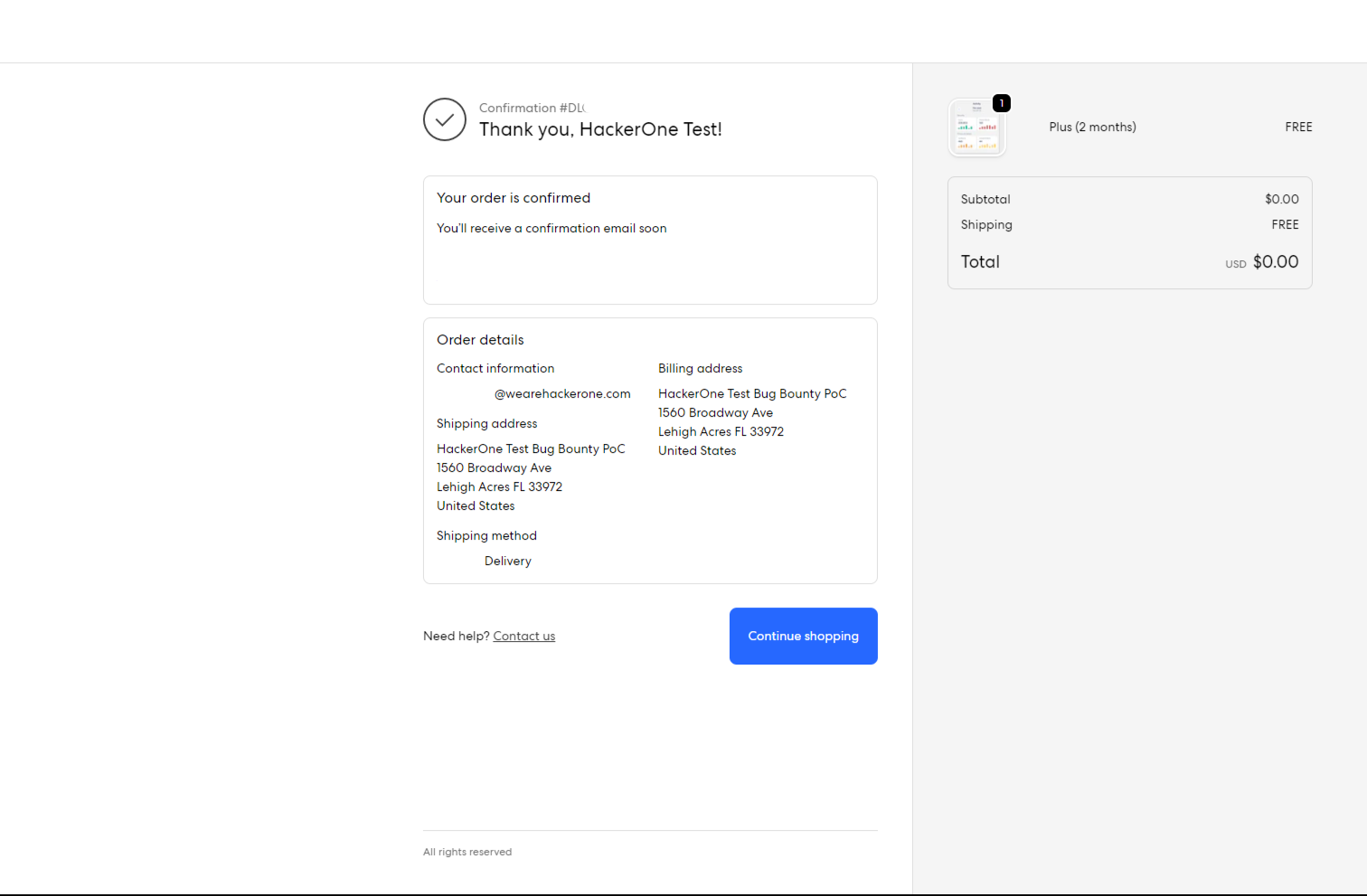Click the Subtotal $0.00 amount
Screen dimensions: 1367x896
1282,200
